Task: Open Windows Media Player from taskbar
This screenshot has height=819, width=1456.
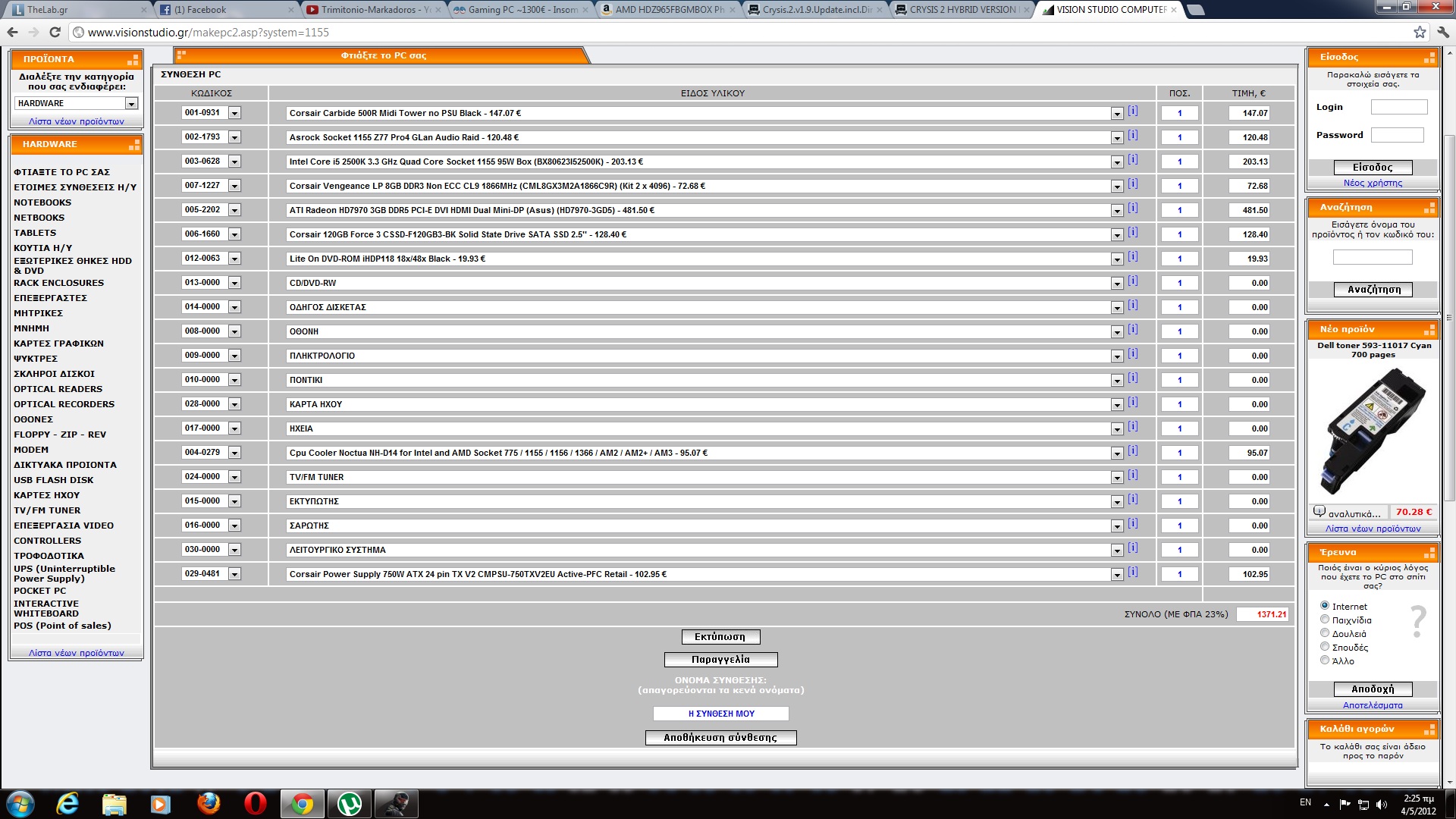Action: click(162, 804)
